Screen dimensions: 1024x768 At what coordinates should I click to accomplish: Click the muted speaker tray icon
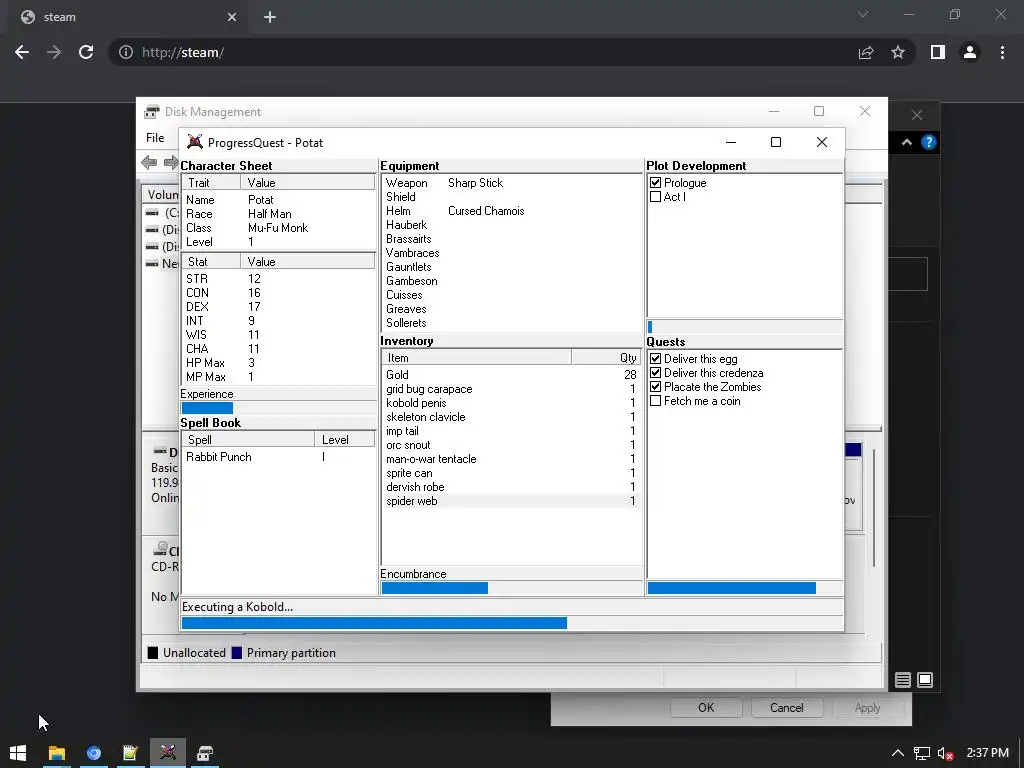pos(945,753)
